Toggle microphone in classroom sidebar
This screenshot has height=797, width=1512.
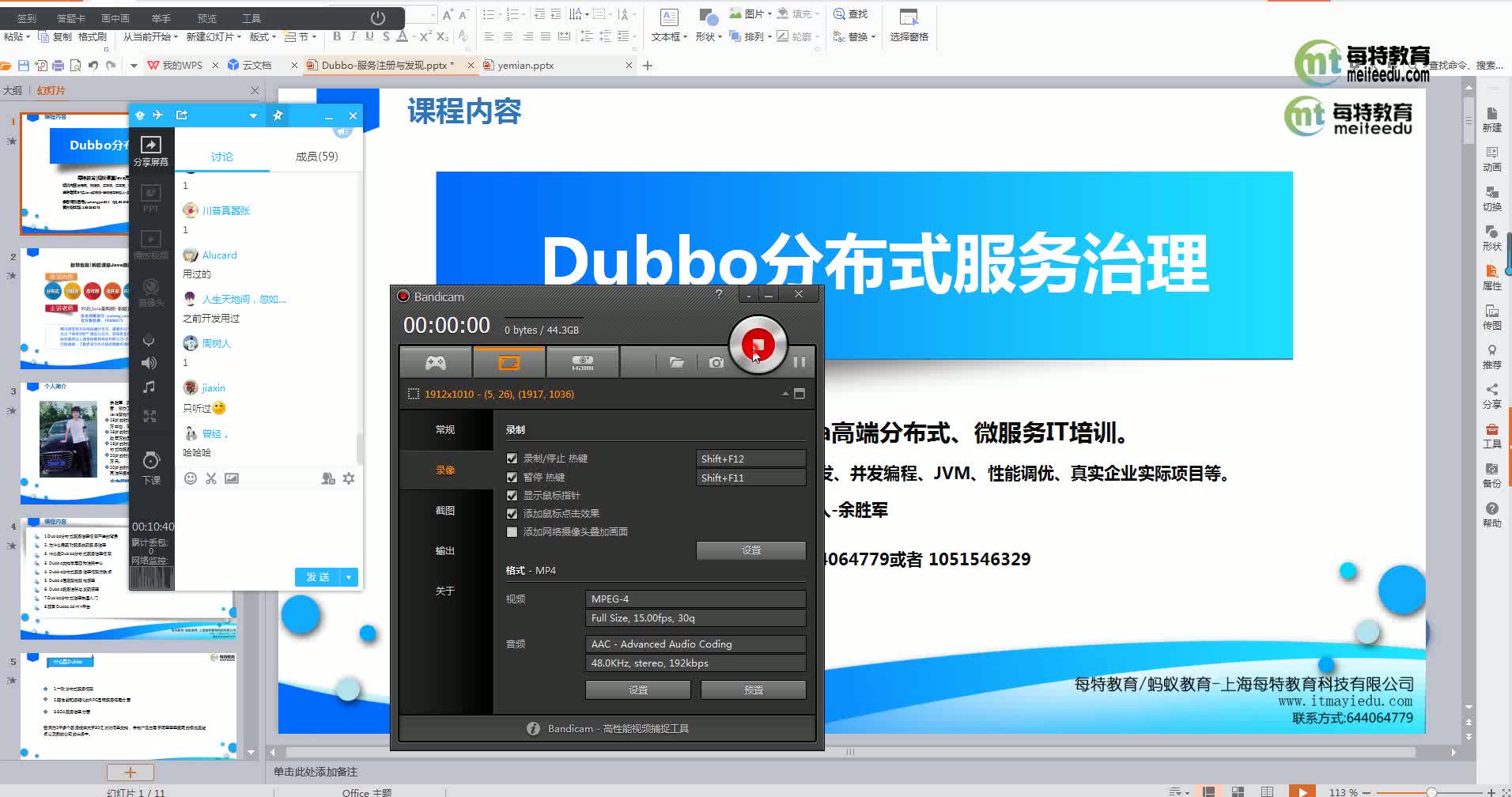149,340
